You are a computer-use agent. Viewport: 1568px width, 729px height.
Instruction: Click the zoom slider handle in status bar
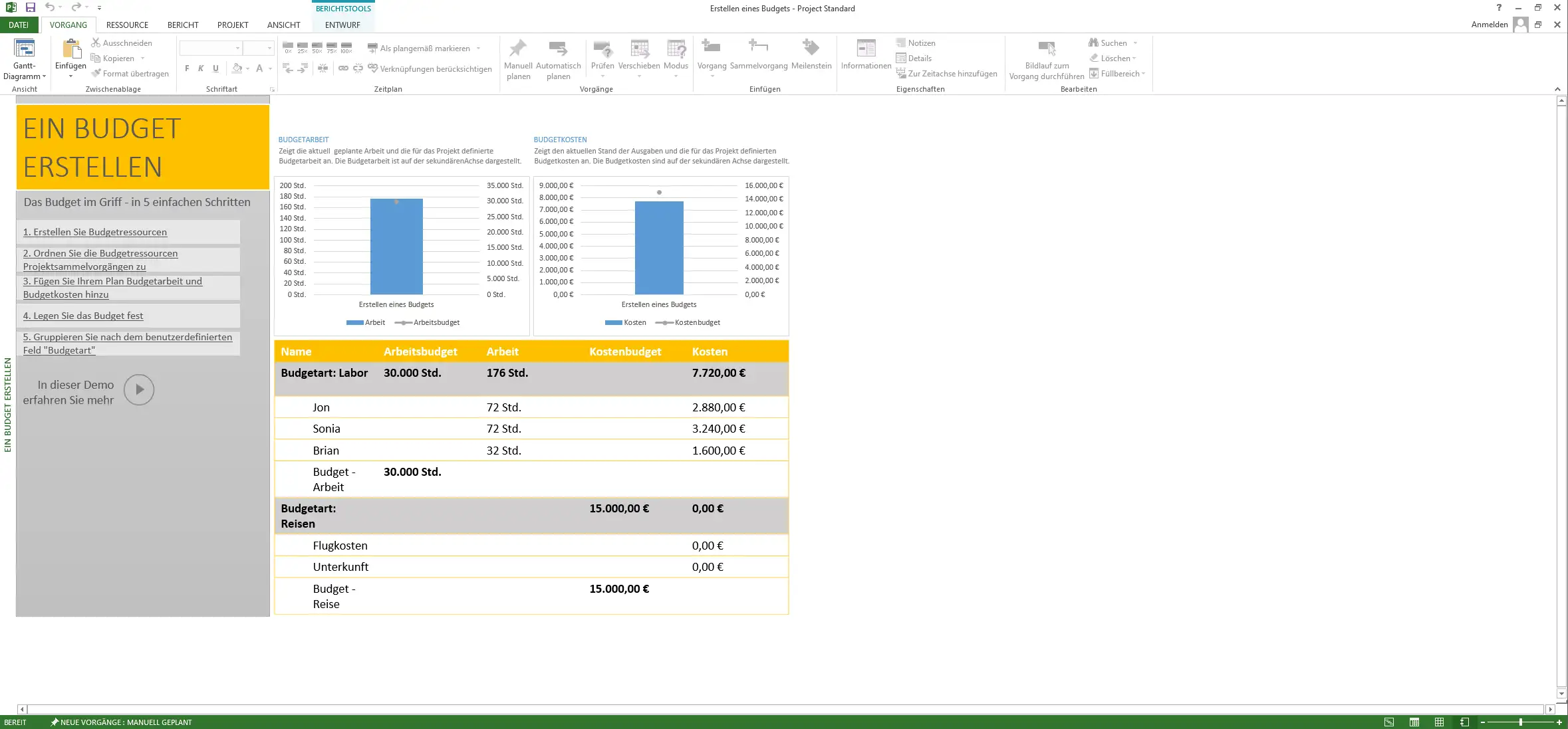(x=1520, y=722)
